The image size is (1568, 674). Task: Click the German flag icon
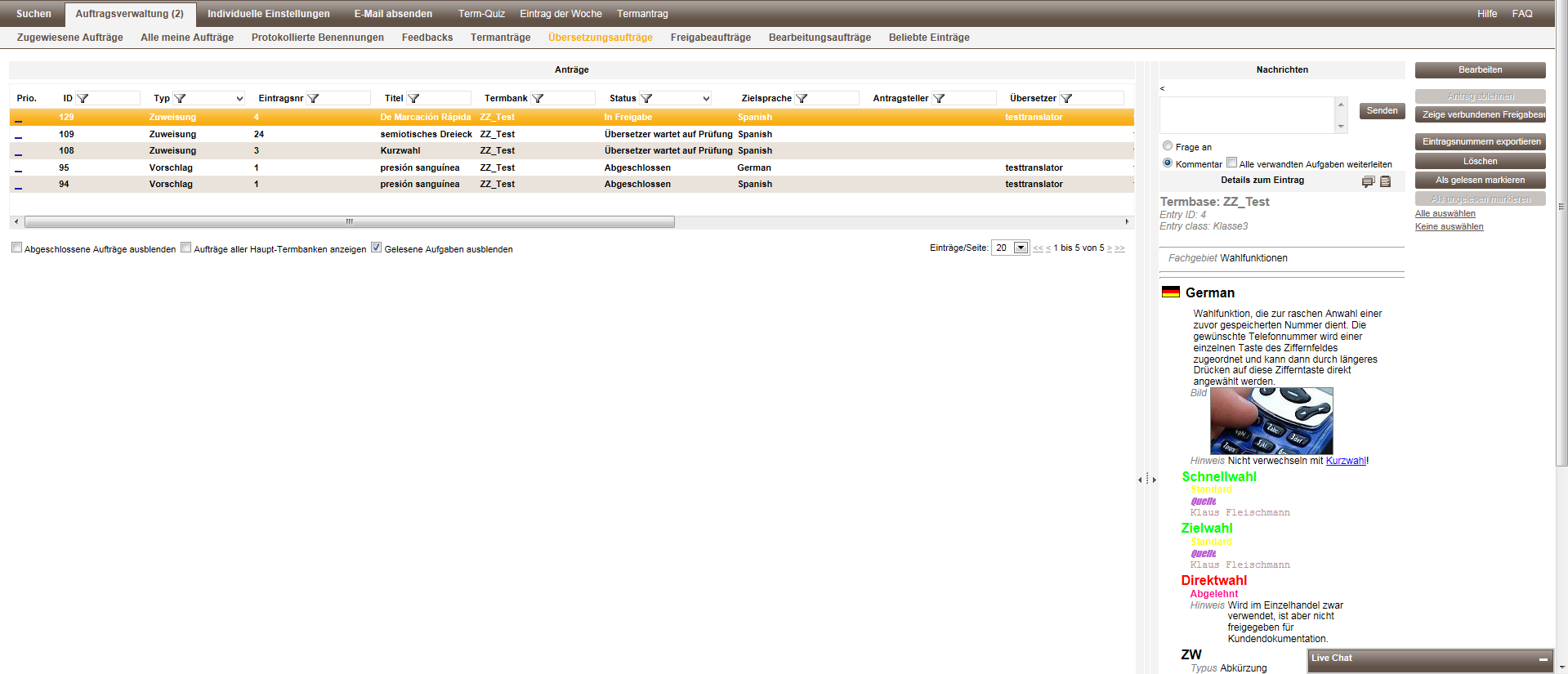[1171, 292]
